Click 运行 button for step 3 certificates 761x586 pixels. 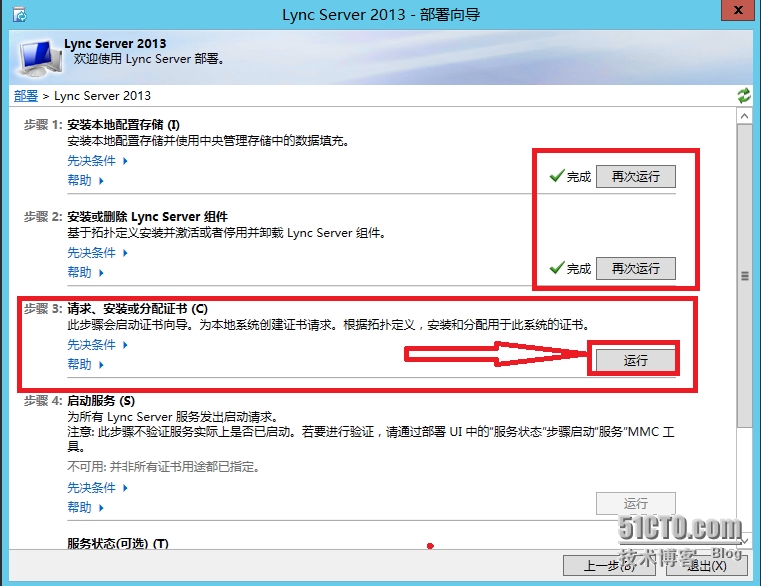[x=635, y=360]
